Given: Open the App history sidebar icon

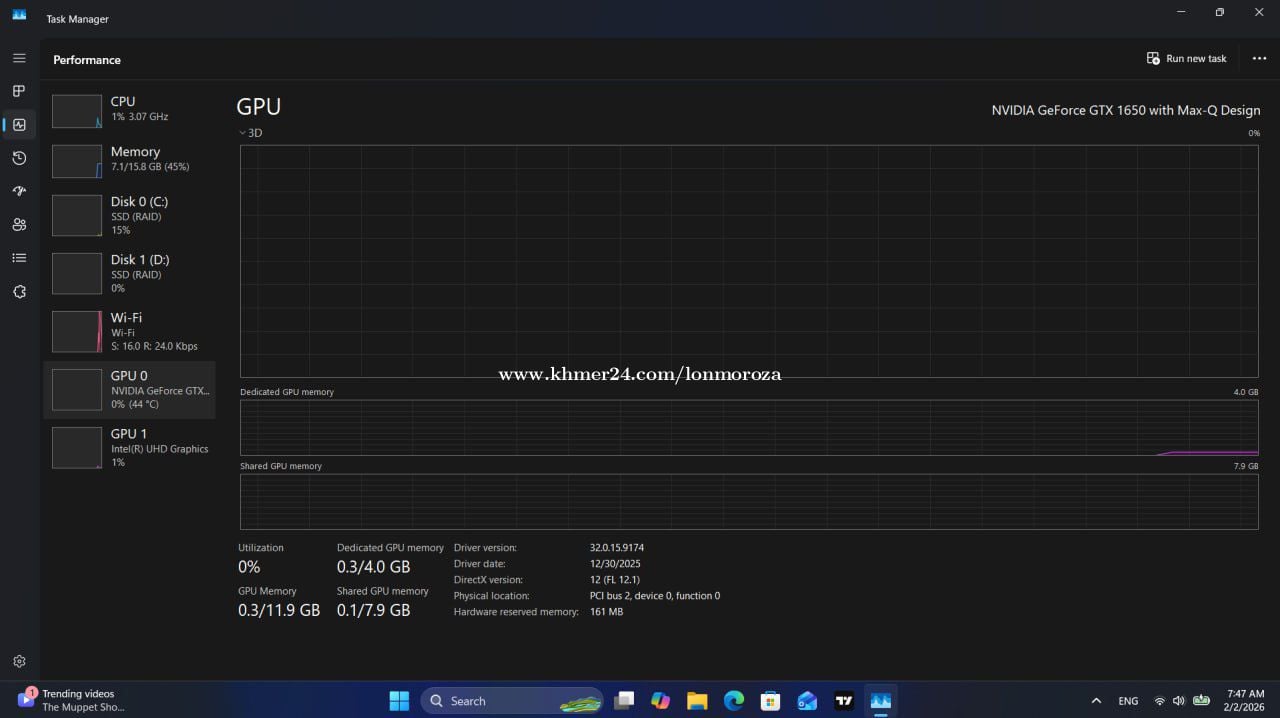Looking at the screenshot, I should (19, 158).
